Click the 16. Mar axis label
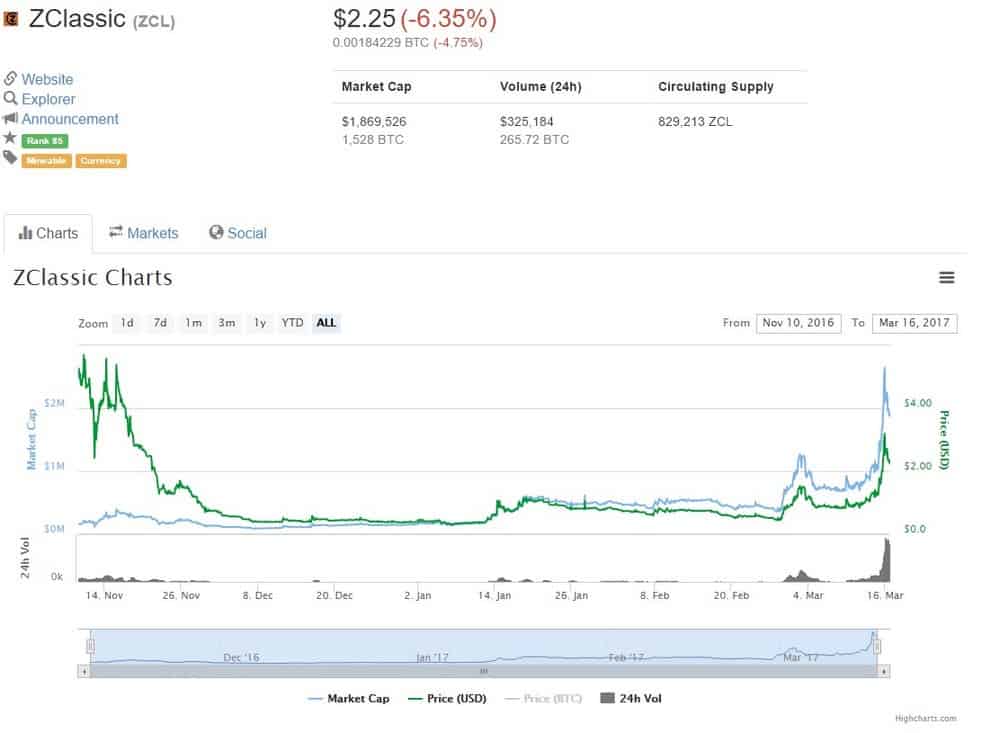1000x733 pixels. point(885,595)
